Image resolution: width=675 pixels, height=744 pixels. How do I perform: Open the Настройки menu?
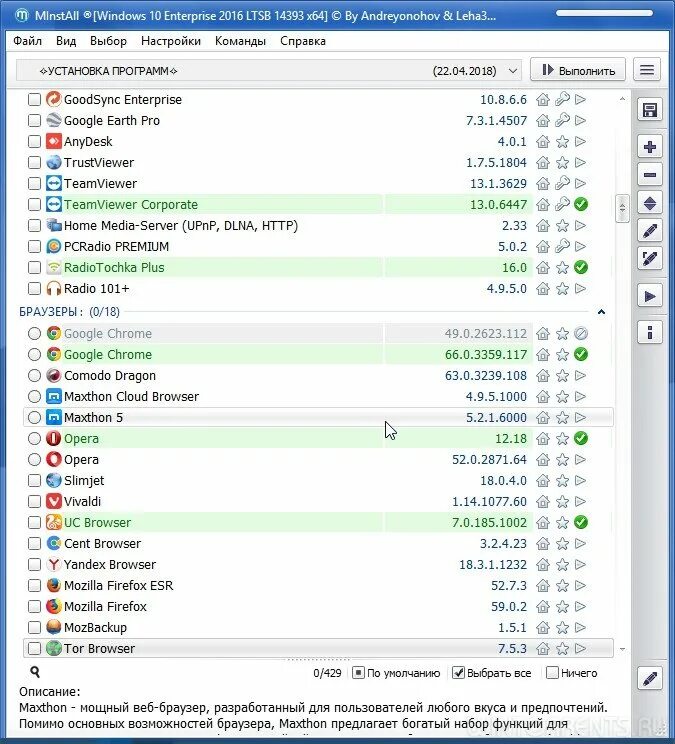pyautogui.click(x=171, y=41)
